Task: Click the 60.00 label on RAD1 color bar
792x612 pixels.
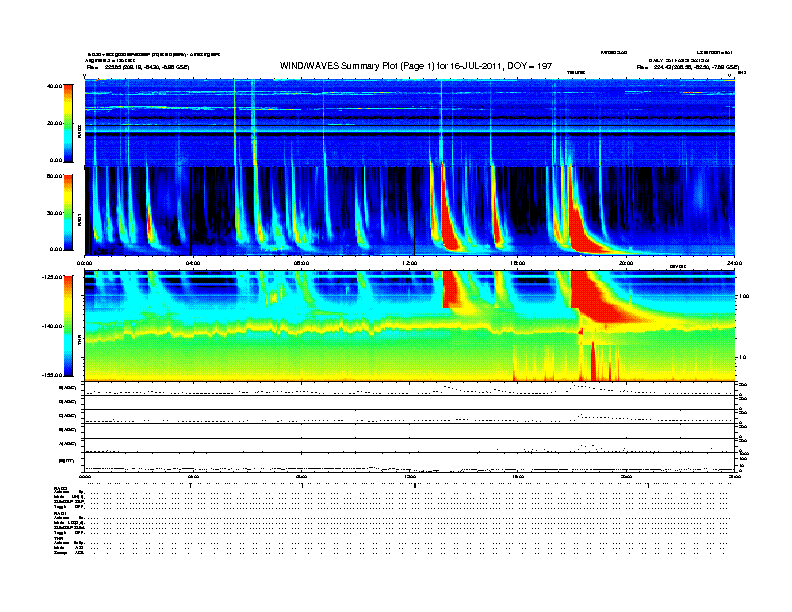Action: point(54,176)
